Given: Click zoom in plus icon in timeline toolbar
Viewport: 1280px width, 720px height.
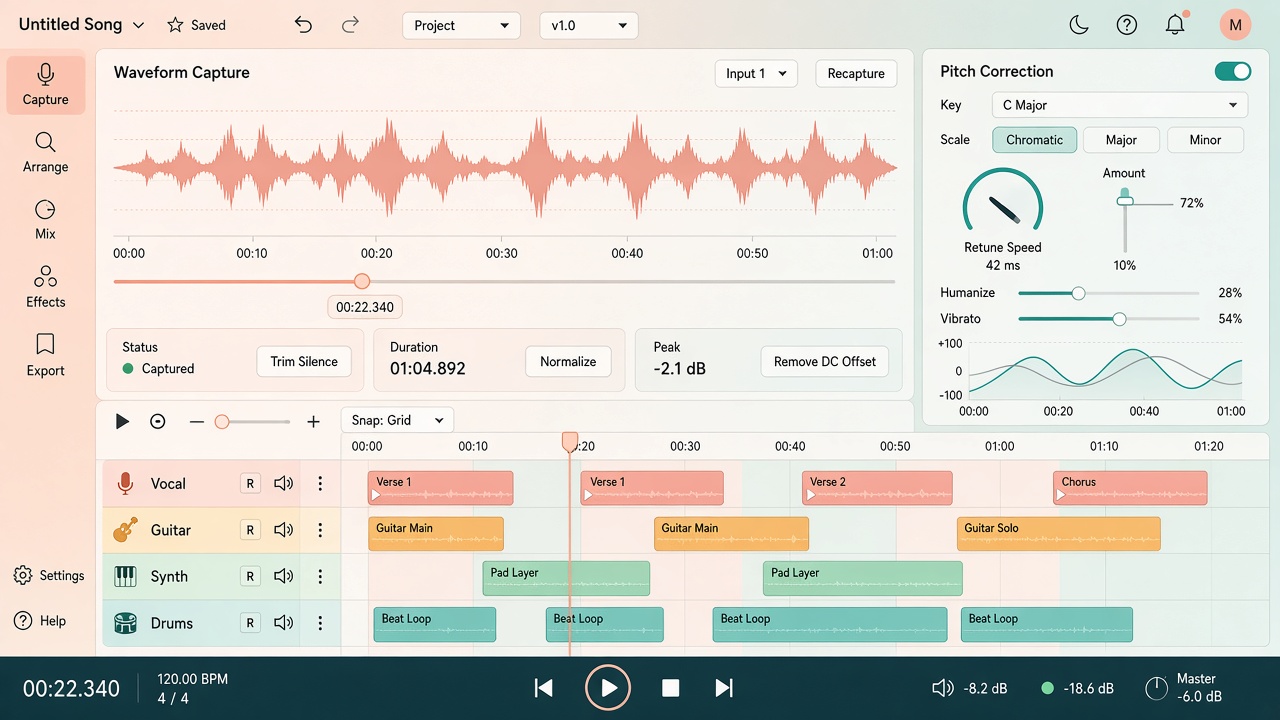Looking at the screenshot, I should 313,422.
